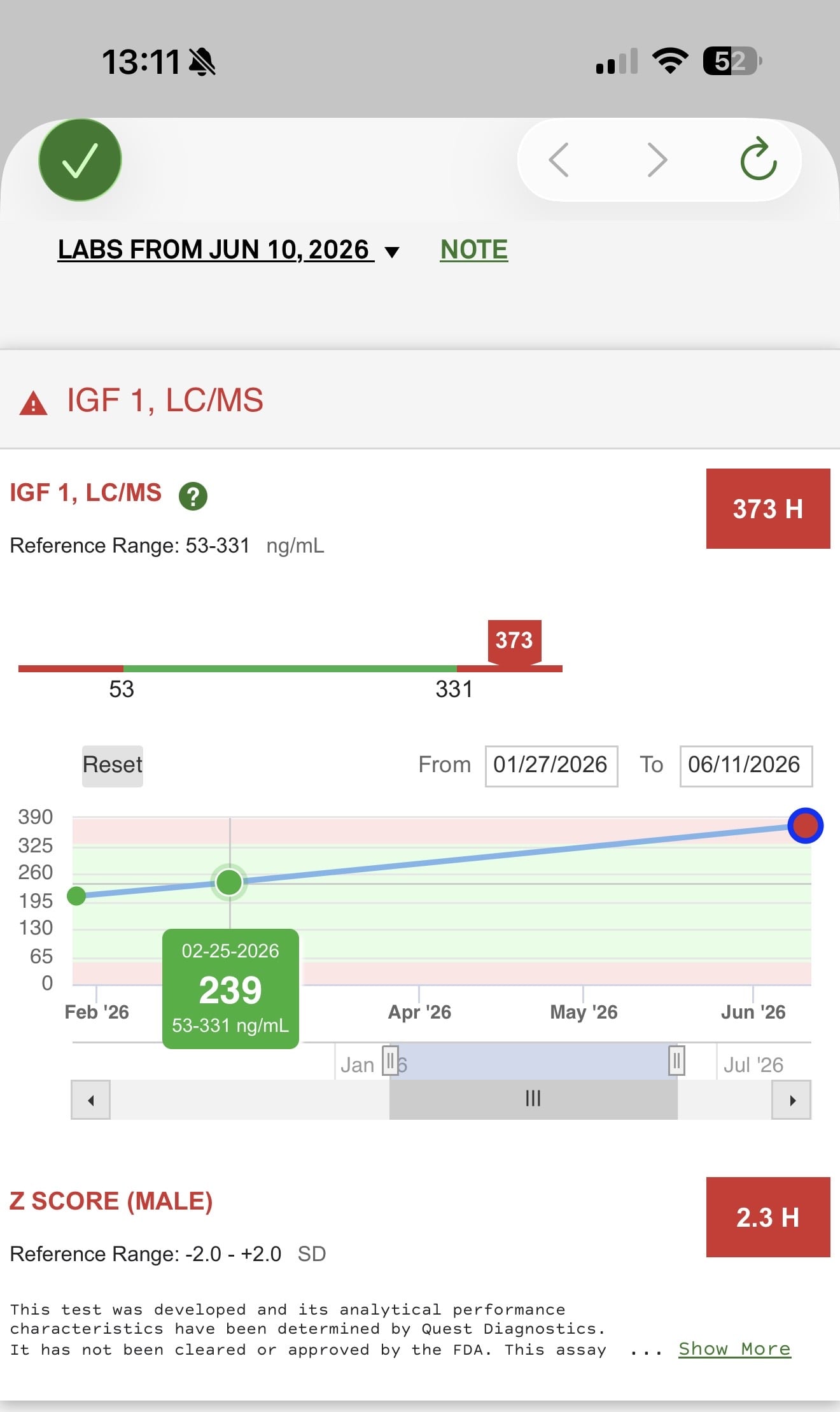Viewport: 840px width, 1412px height.
Task: Go forward with the right chevron
Action: click(x=657, y=160)
